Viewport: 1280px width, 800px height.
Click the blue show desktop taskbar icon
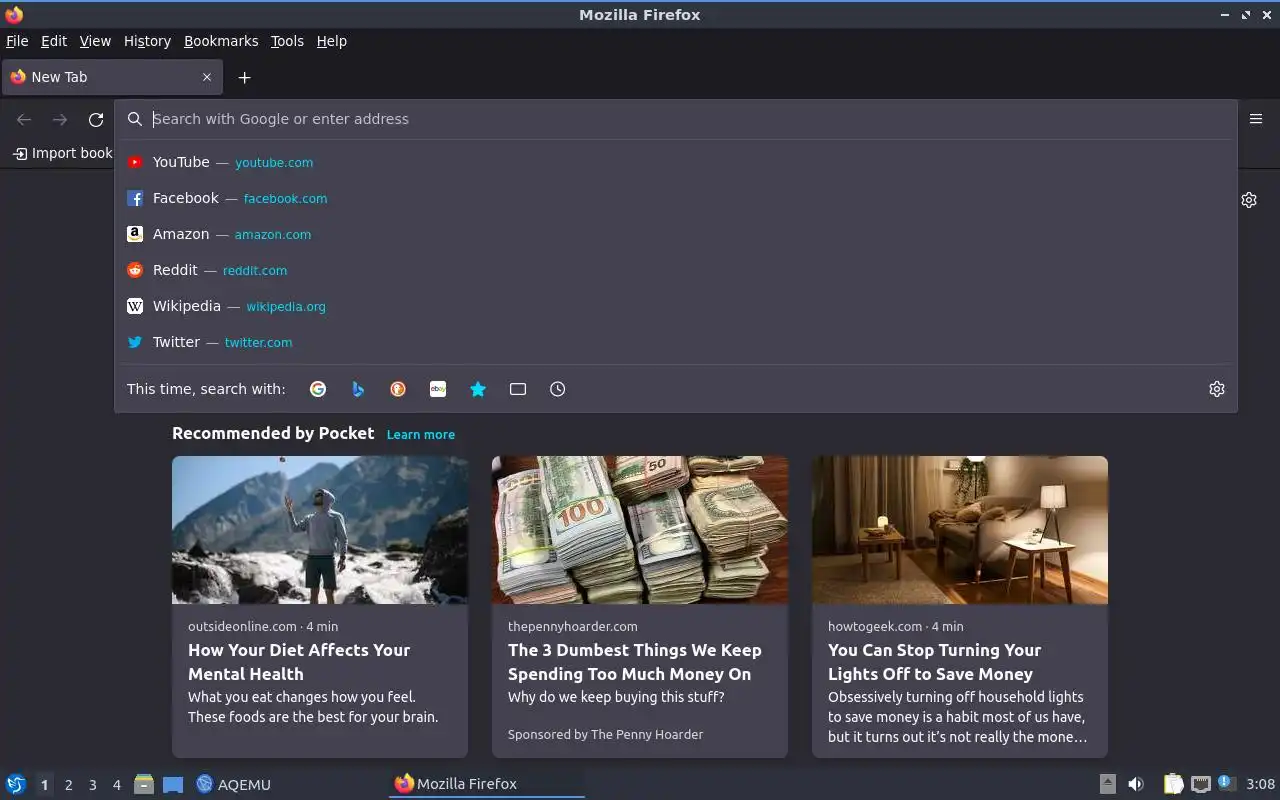tap(173, 784)
